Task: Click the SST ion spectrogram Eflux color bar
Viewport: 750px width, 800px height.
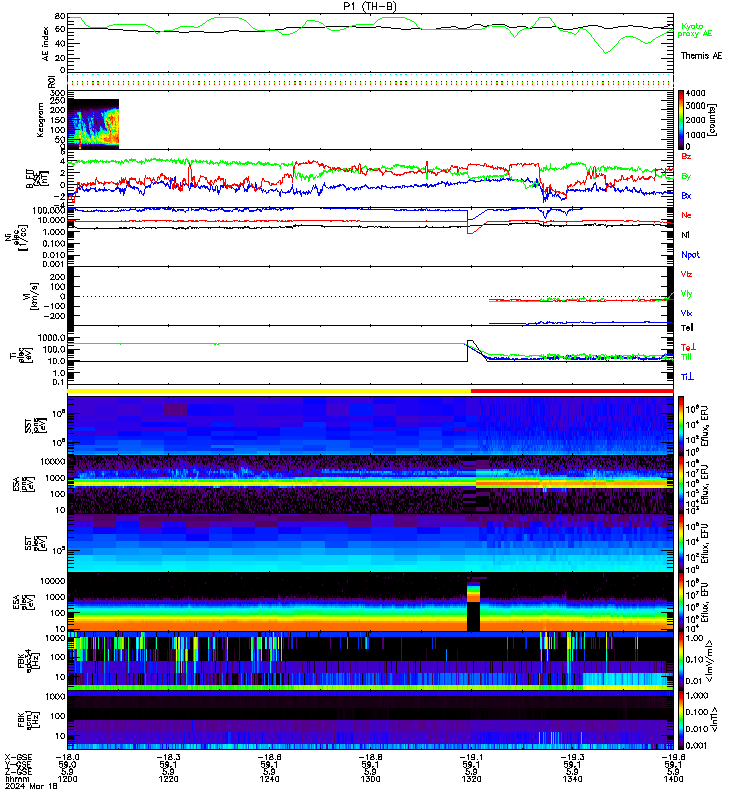Action: pyautogui.click(x=681, y=425)
